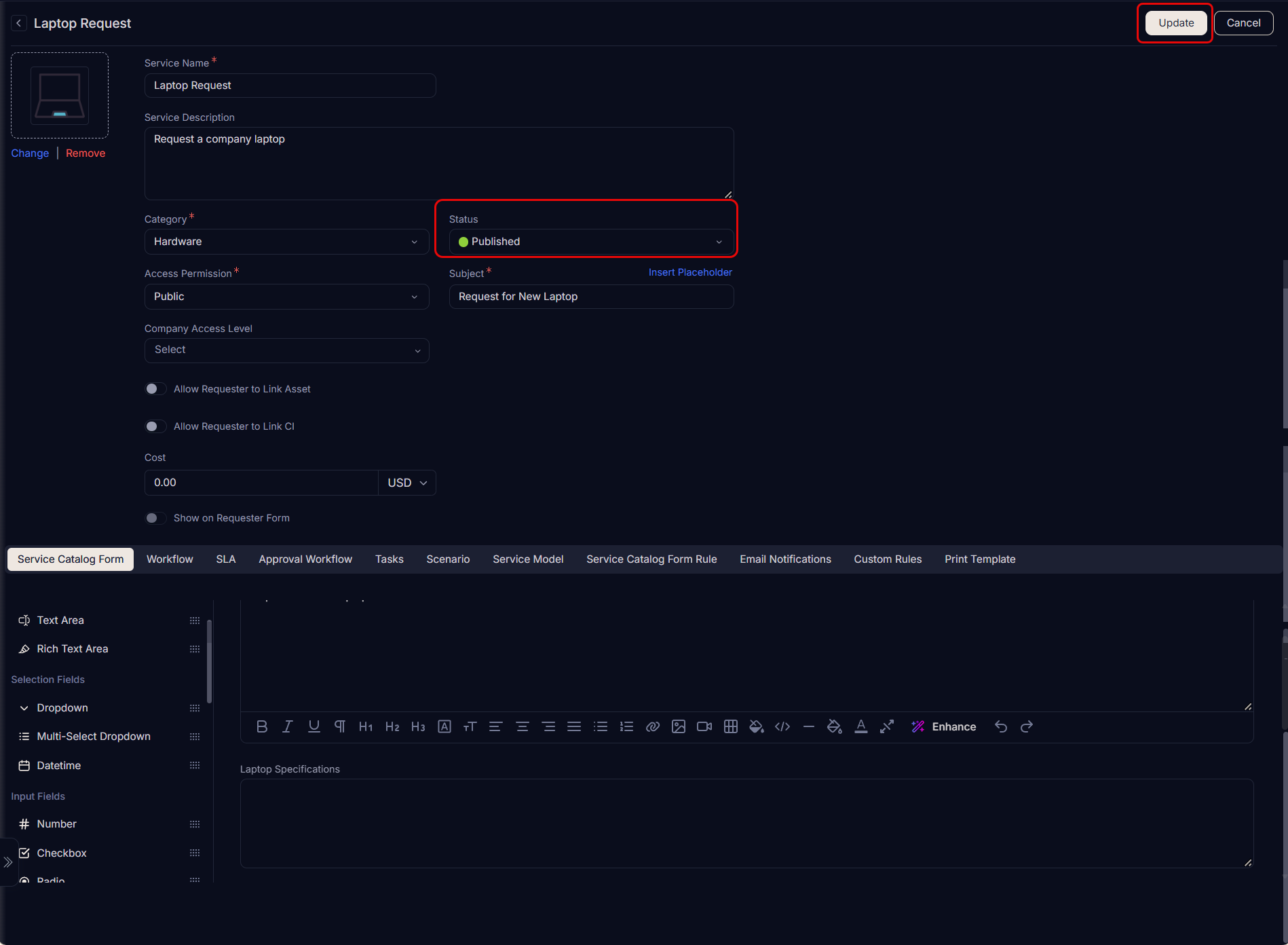Open the text highlight color picker
The height and width of the screenshot is (945, 1288).
(835, 726)
